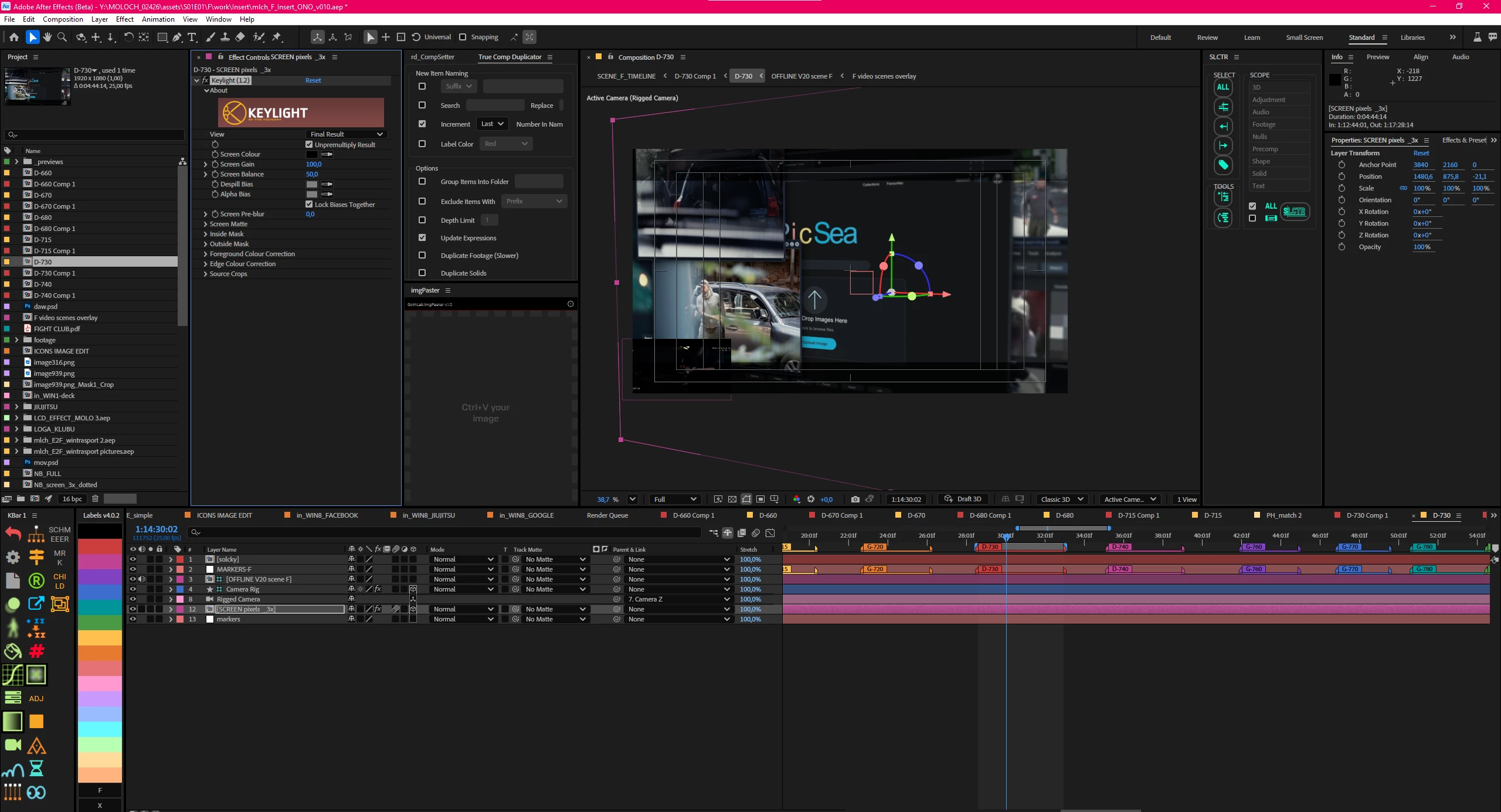Select the Rectangle shape tool
The width and height of the screenshot is (1501, 812).
pos(162,37)
